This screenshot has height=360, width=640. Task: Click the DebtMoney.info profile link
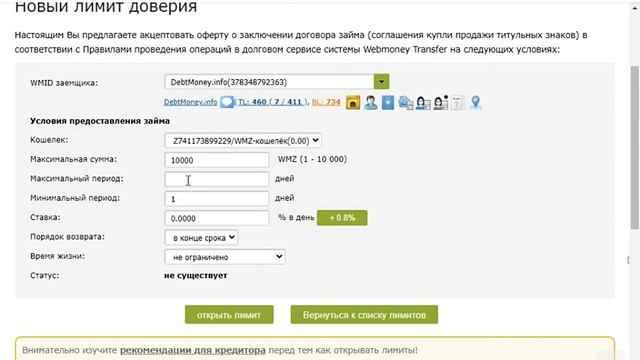pos(190,102)
